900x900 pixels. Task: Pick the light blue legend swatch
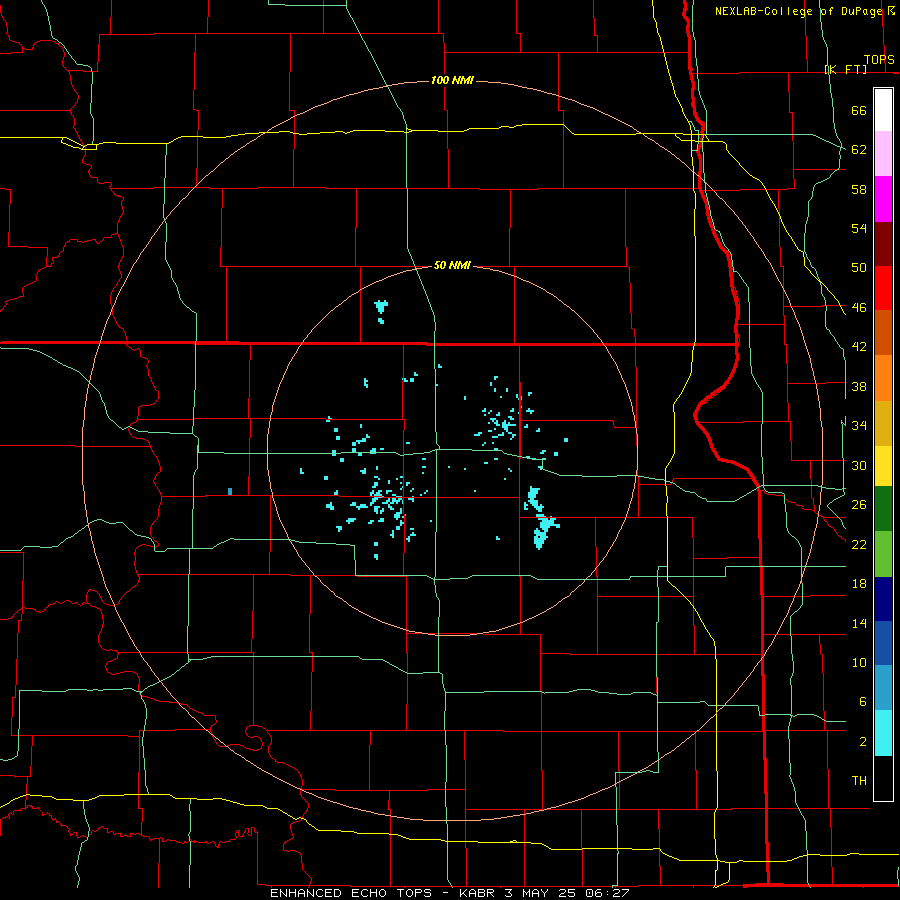point(883,688)
